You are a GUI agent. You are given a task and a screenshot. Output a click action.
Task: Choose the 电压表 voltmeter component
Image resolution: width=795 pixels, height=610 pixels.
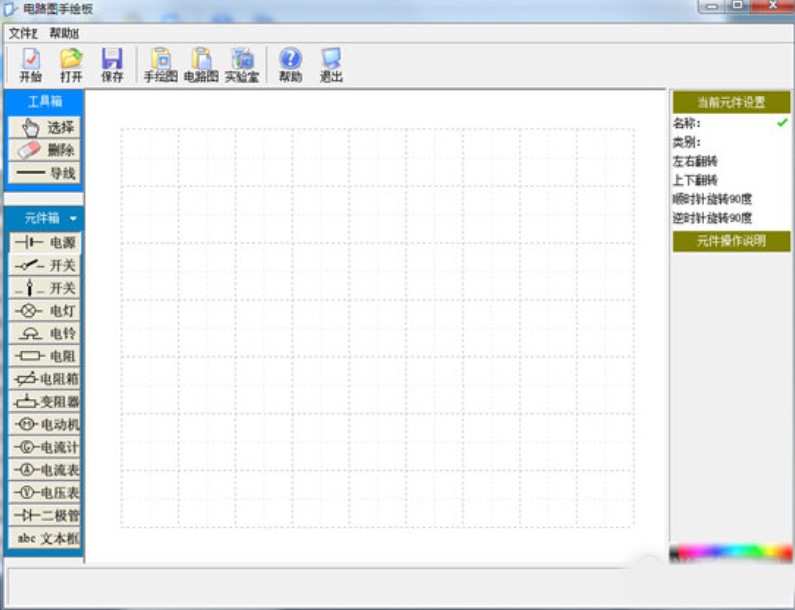coord(45,492)
